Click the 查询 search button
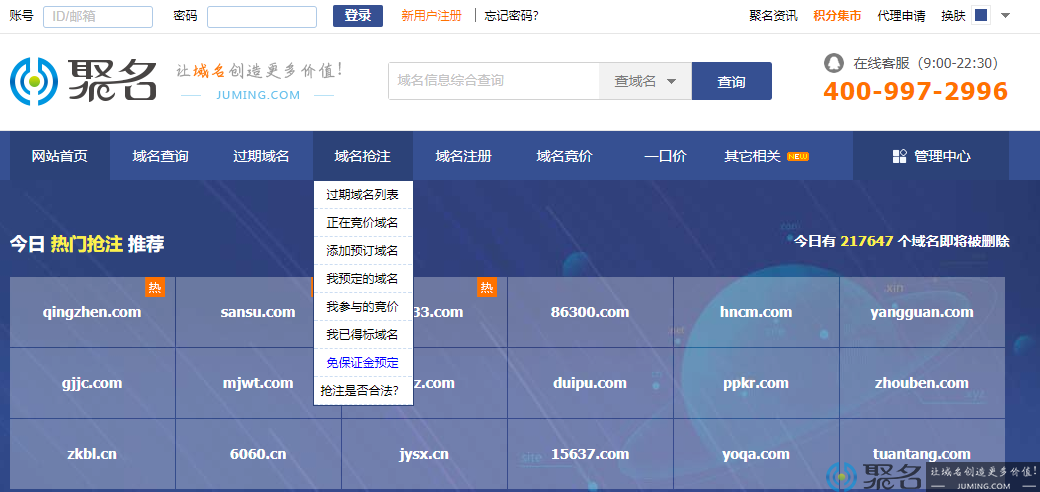The image size is (1040, 492). (732, 81)
